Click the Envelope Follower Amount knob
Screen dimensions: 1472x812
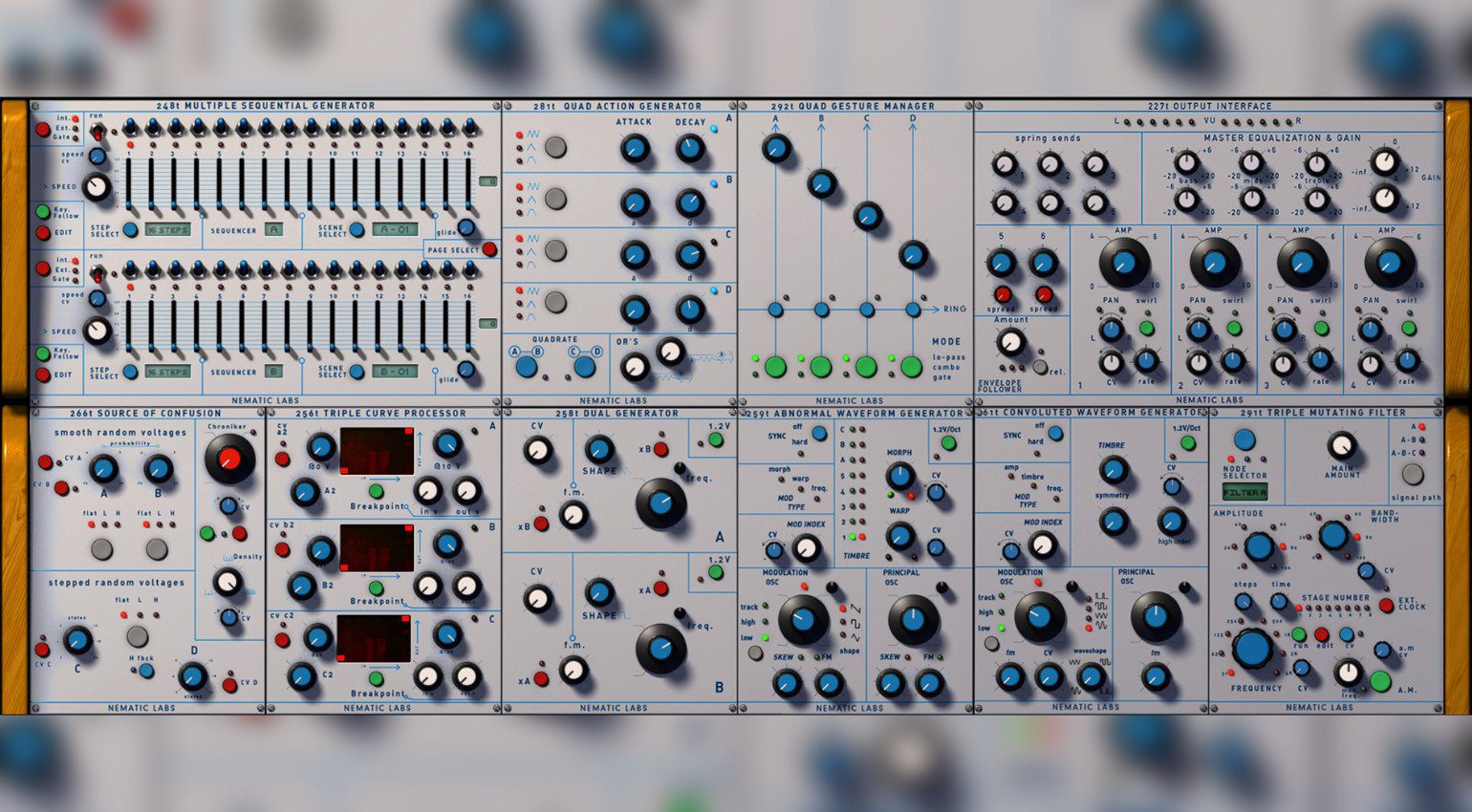click(x=1010, y=342)
